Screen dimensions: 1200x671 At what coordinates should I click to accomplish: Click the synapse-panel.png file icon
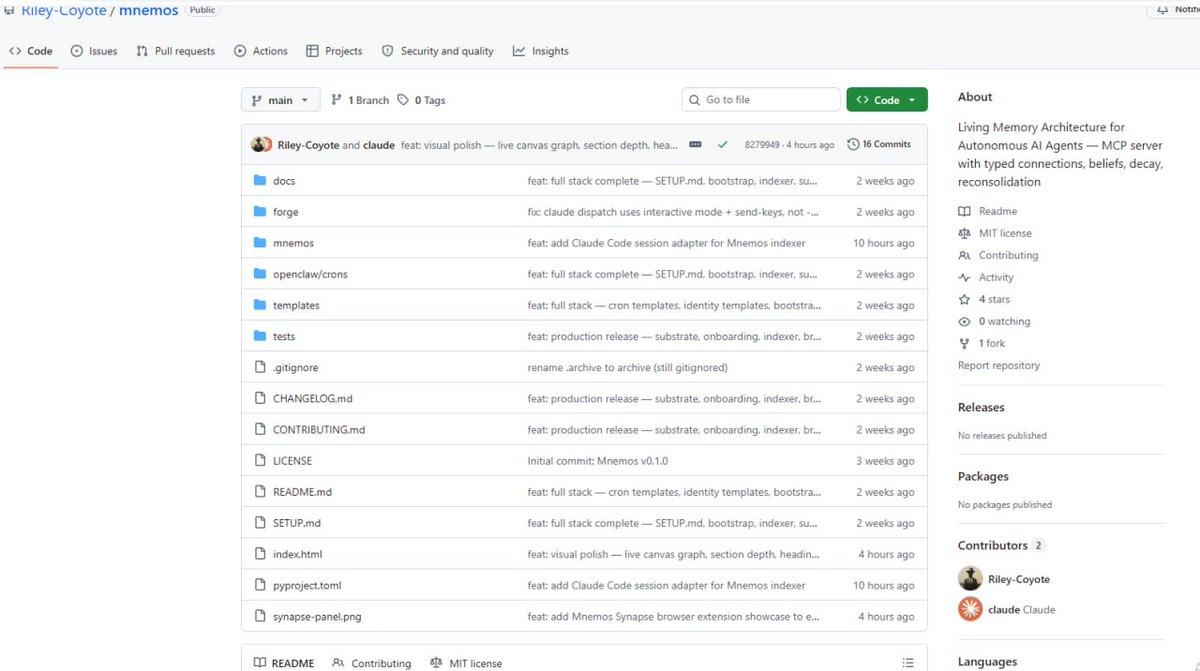260,616
